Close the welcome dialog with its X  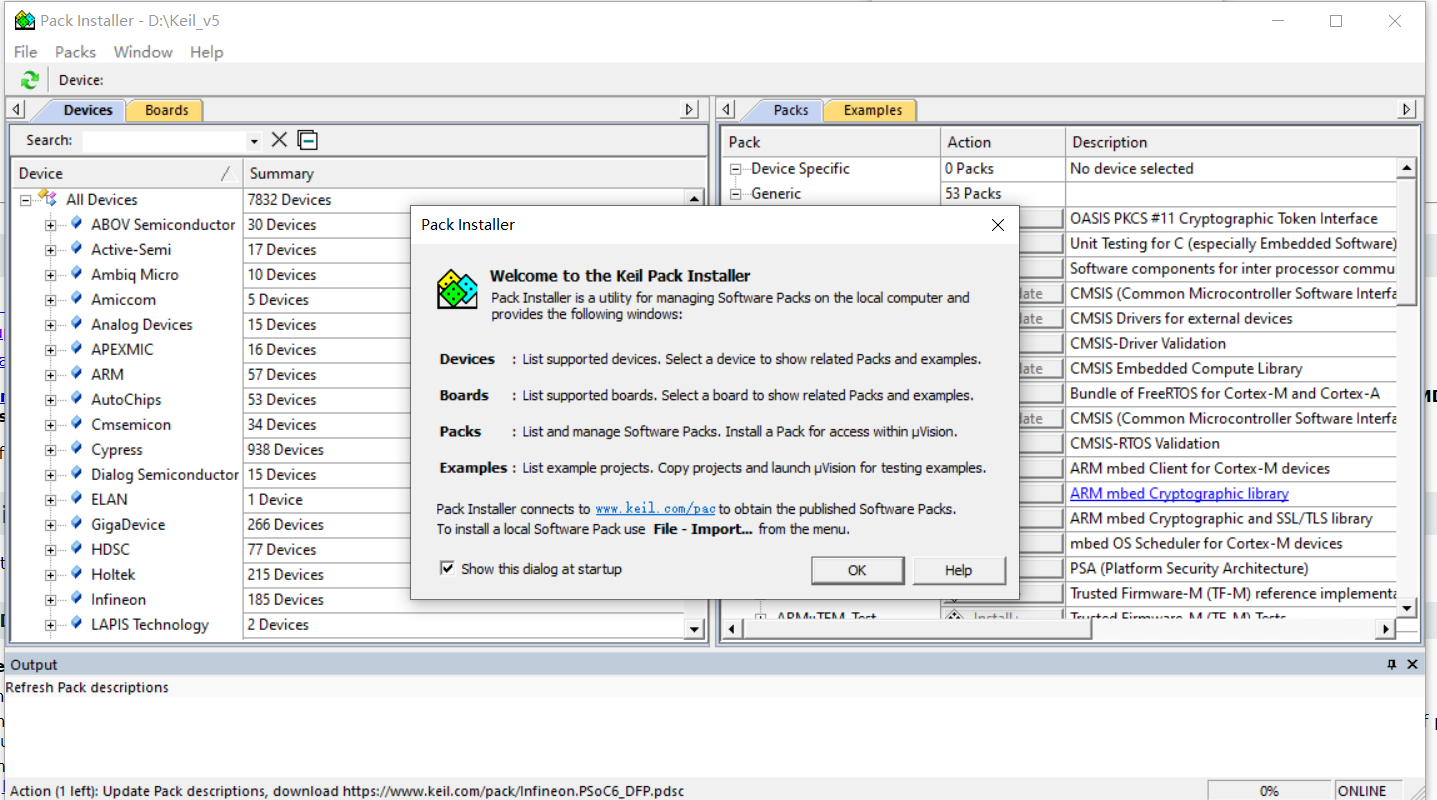(x=997, y=225)
